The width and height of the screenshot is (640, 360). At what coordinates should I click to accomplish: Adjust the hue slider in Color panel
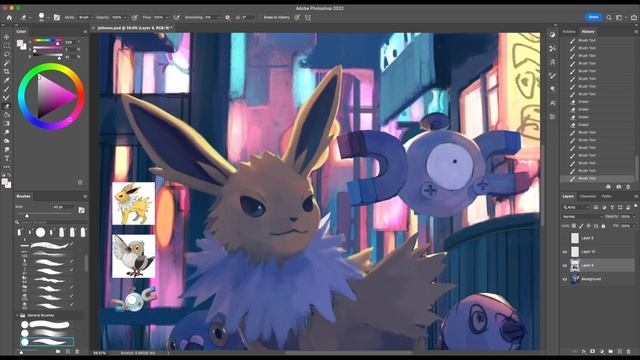(48, 41)
